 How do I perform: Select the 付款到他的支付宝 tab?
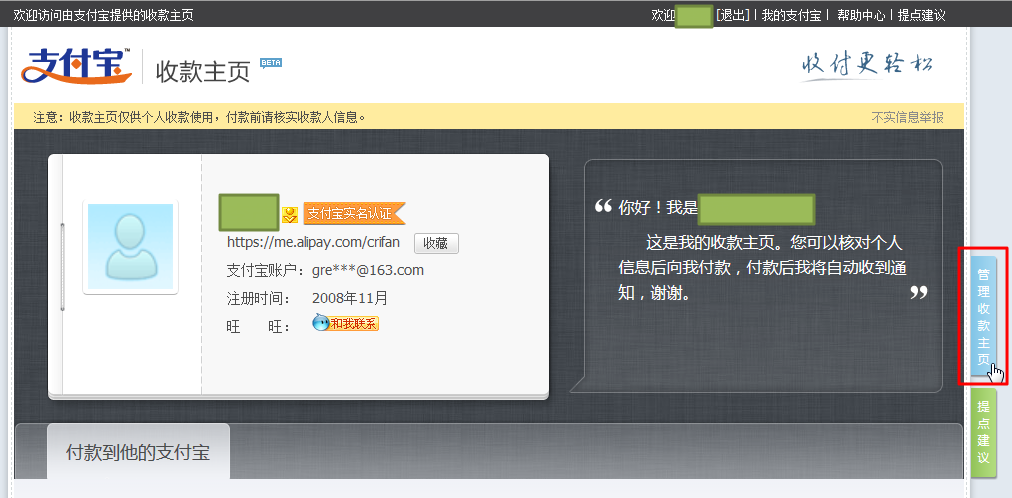[138, 452]
